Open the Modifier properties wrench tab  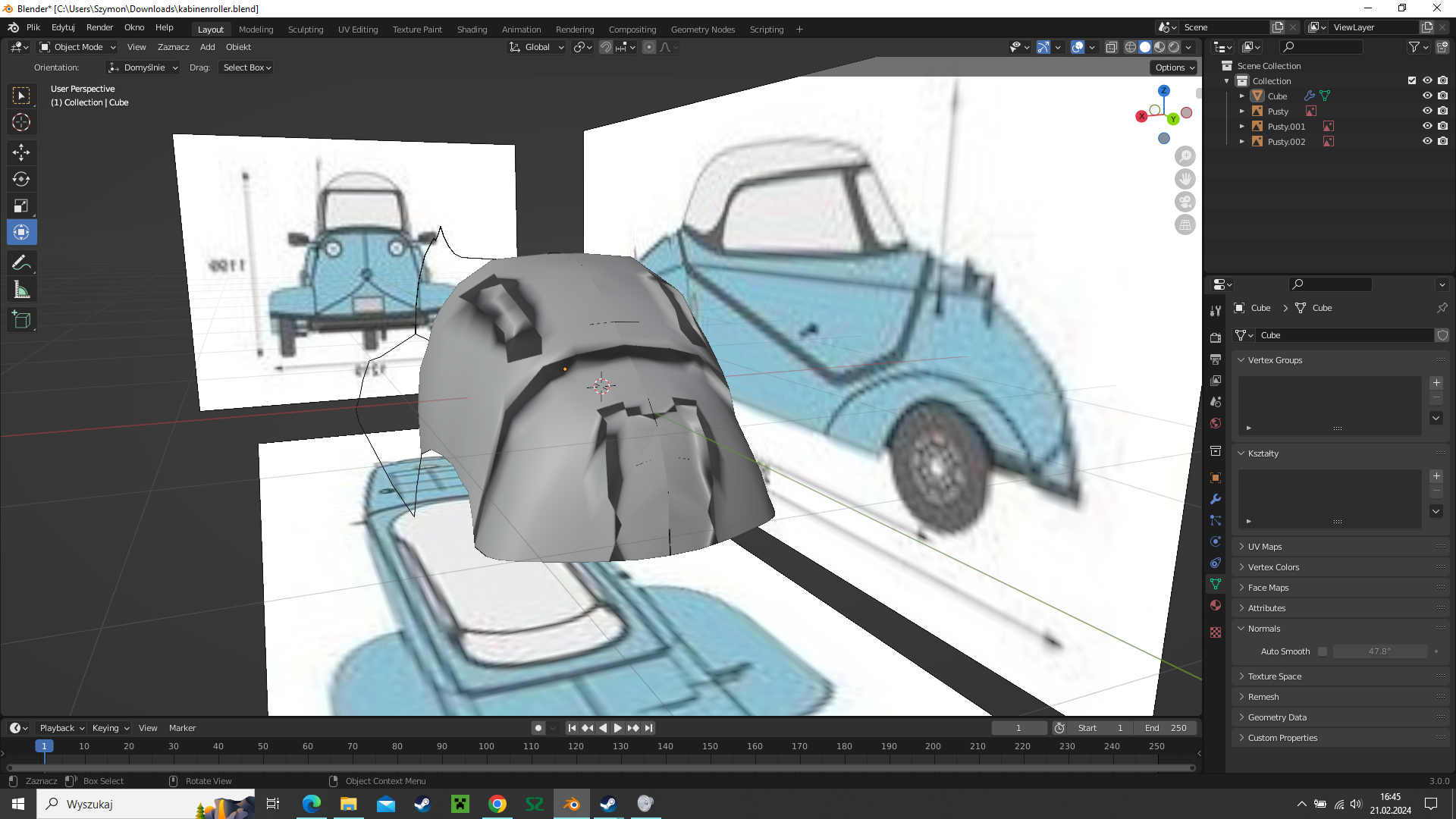[x=1216, y=499]
